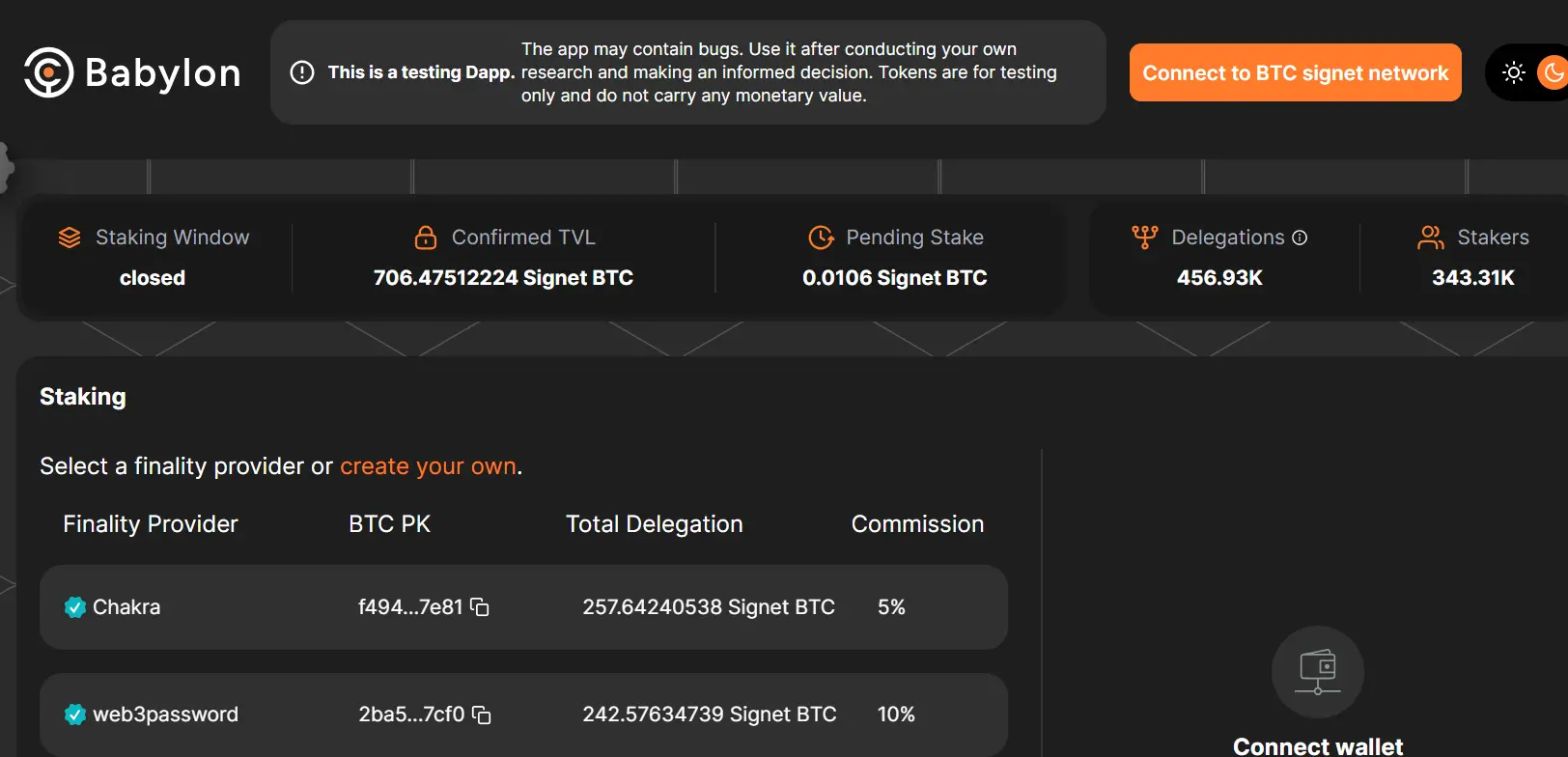Click the Total Delegation column header
1568x757 pixels.
tap(654, 524)
